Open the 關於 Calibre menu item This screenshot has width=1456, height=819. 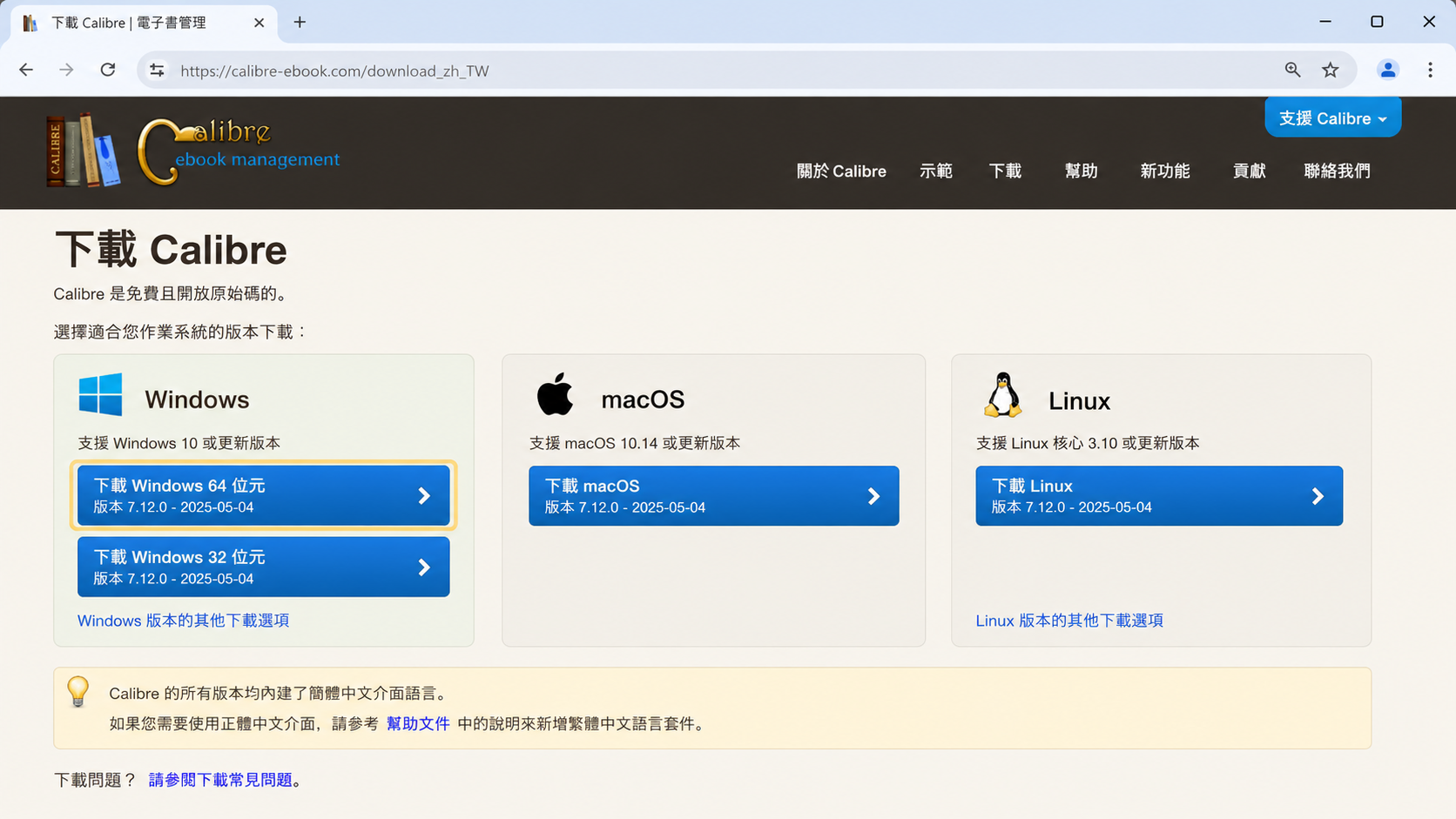(x=841, y=171)
